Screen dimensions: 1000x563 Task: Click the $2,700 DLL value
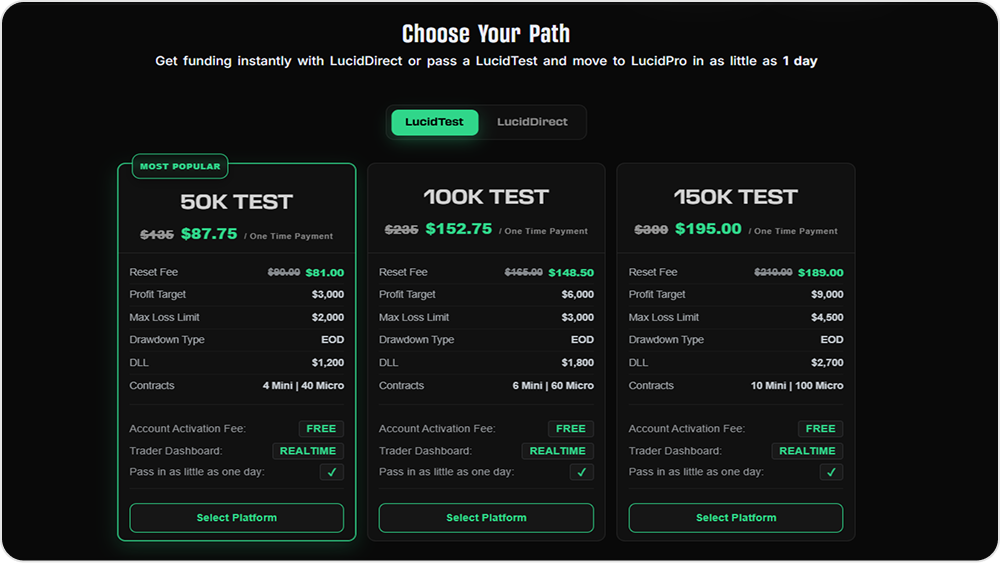pyautogui.click(x=827, y=363)
